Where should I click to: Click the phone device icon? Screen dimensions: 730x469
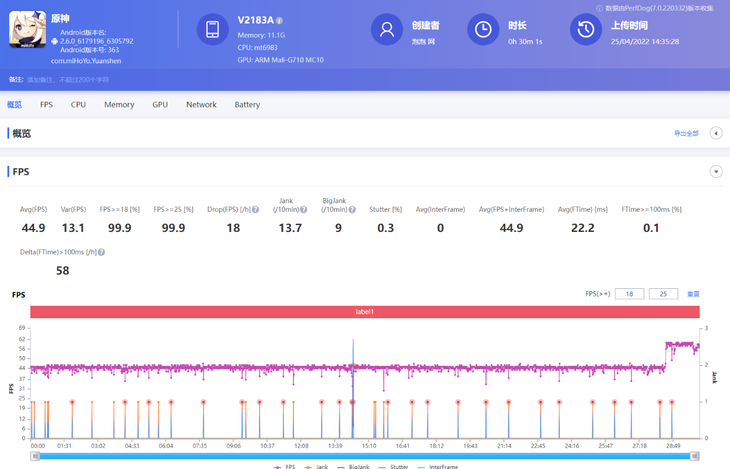(x=212, y=30)
